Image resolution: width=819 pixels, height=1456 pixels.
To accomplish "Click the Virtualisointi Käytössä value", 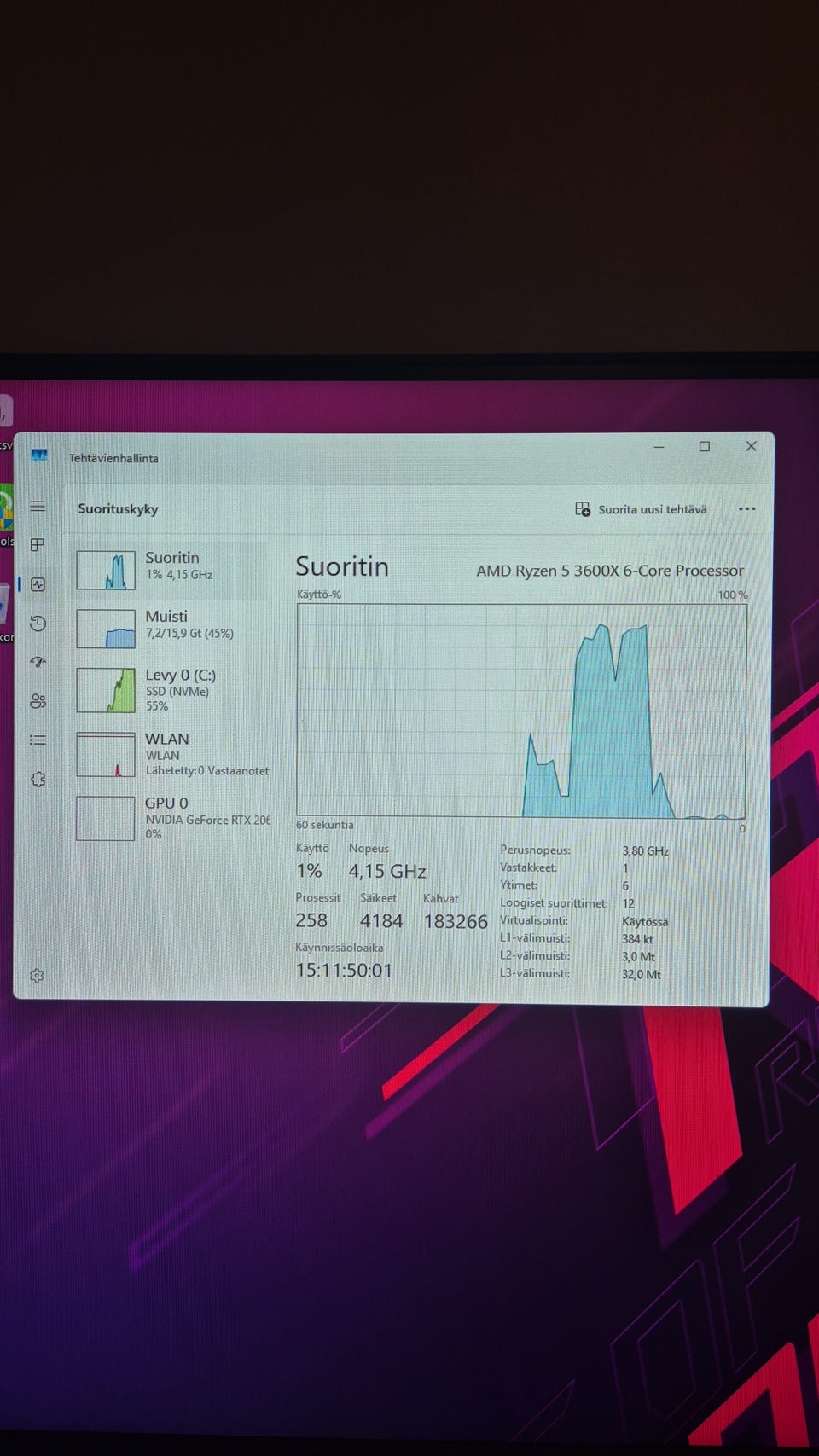I will [645, 922].
